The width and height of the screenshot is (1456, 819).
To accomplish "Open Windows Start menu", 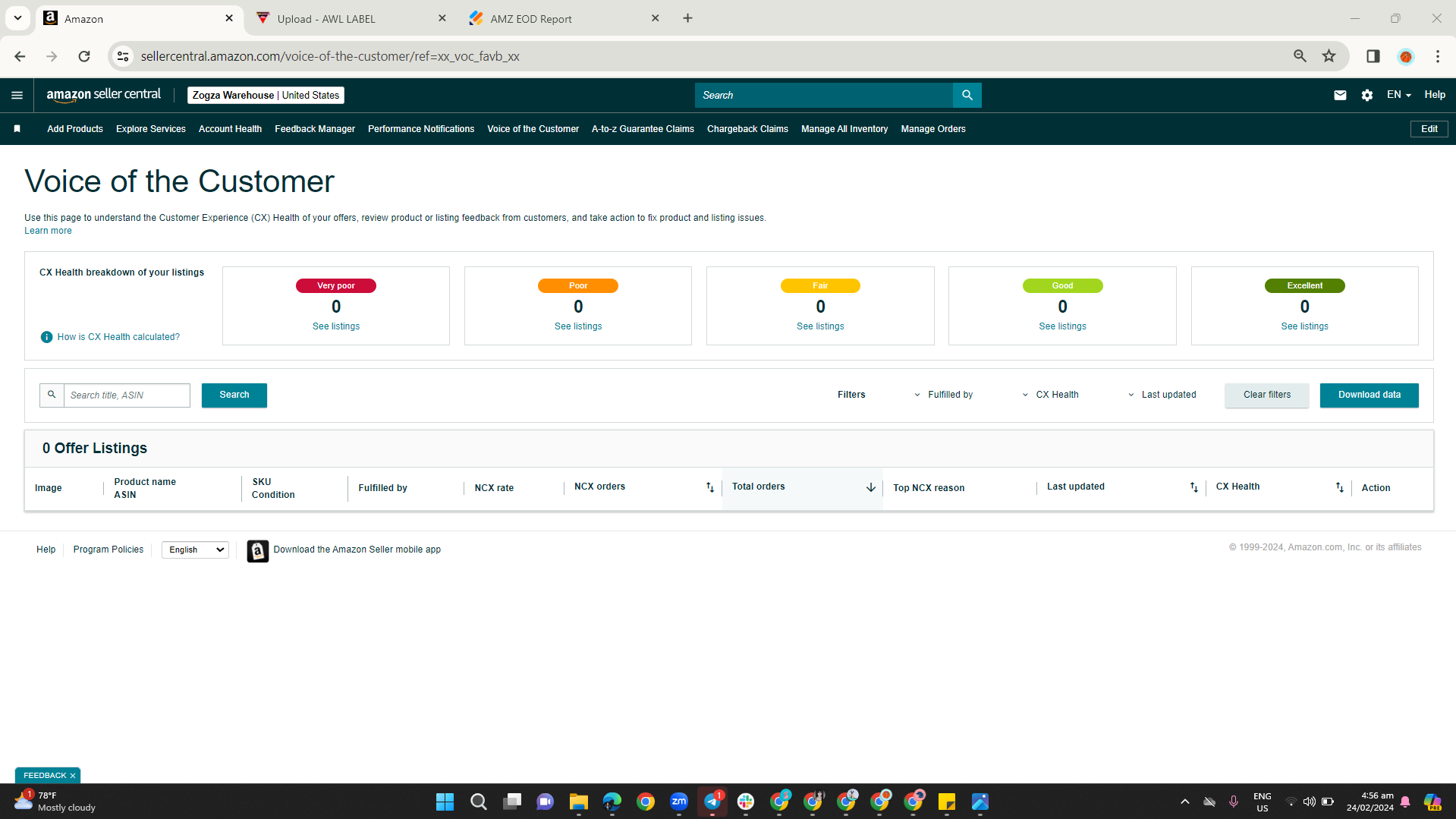I will pos(445,802).
